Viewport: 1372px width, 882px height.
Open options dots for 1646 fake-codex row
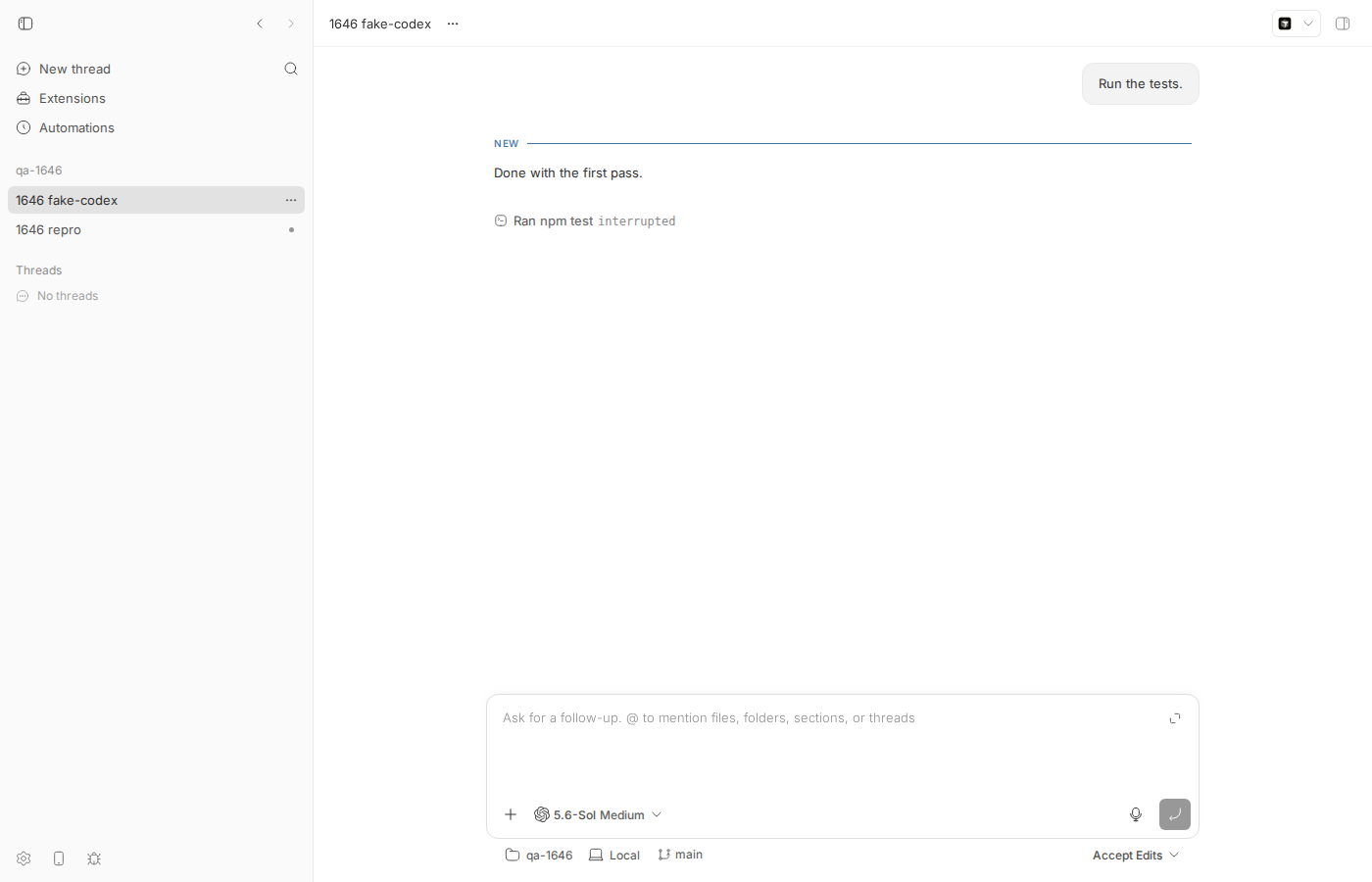pos(291,200)
